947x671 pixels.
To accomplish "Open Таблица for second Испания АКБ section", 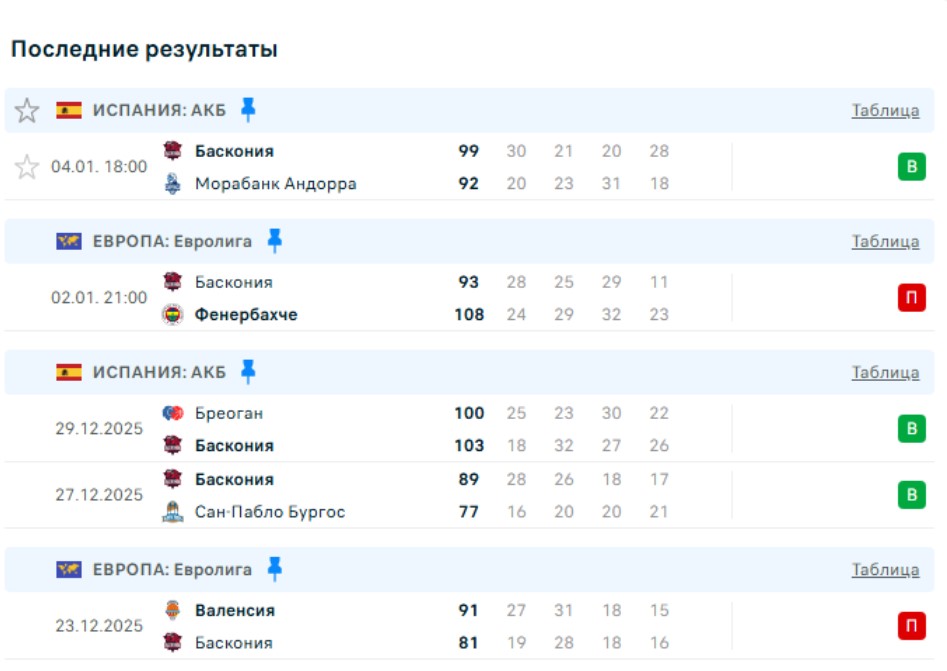I will (x=885, y=373).
